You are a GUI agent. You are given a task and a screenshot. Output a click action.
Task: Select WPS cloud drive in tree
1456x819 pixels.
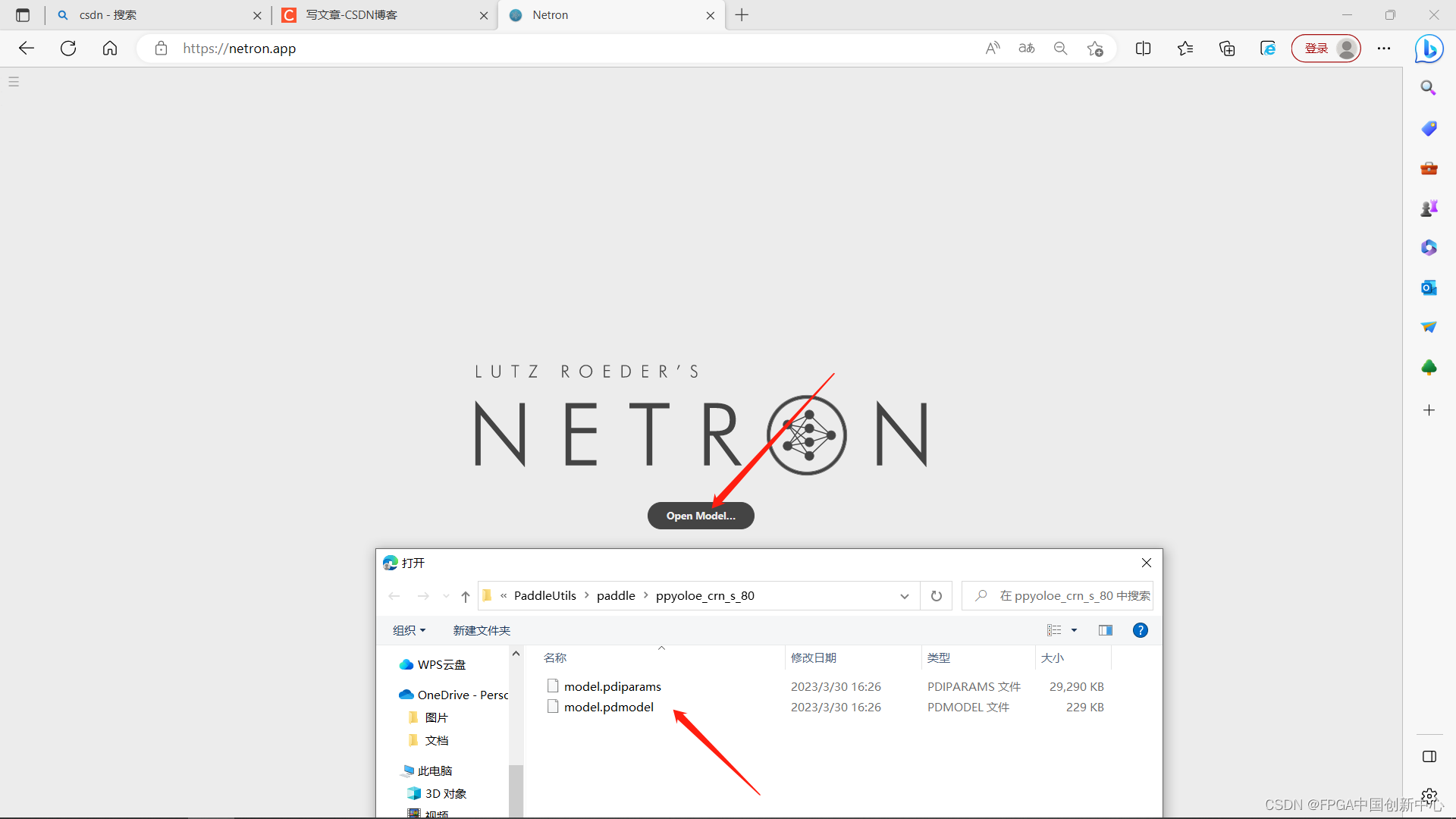(432, 664)
